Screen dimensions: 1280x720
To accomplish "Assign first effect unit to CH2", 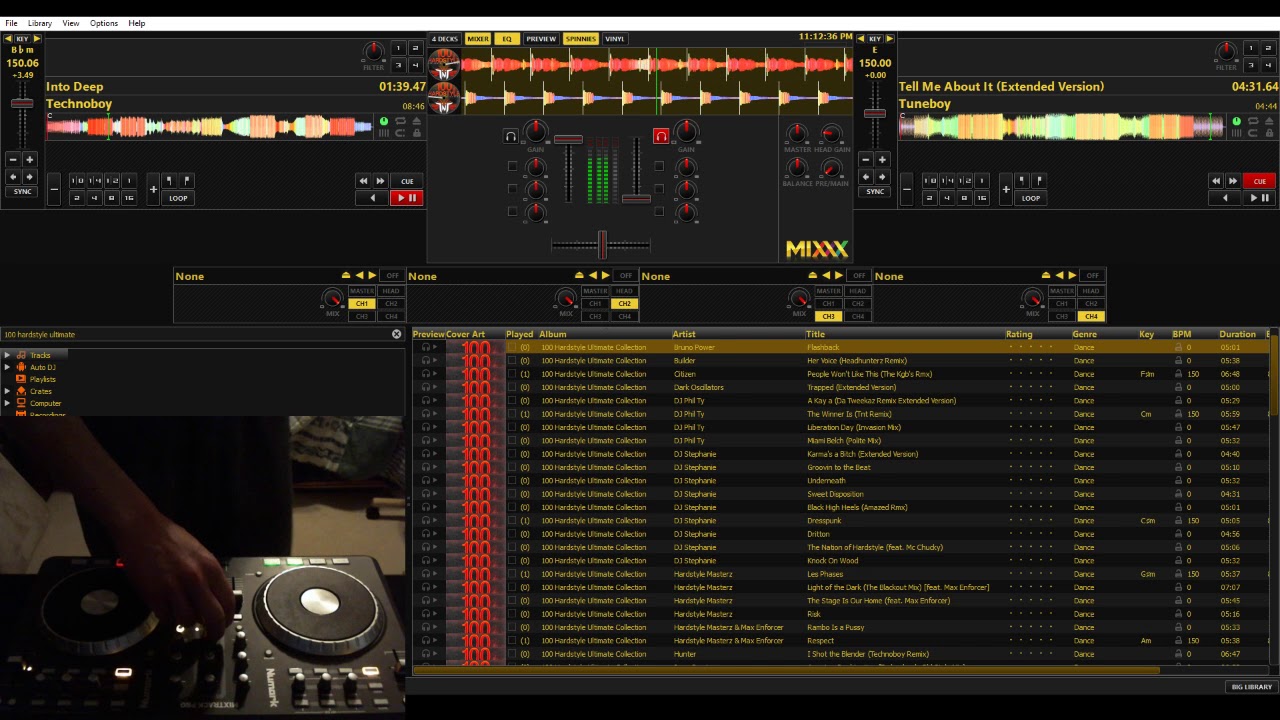I will (391, 303).
